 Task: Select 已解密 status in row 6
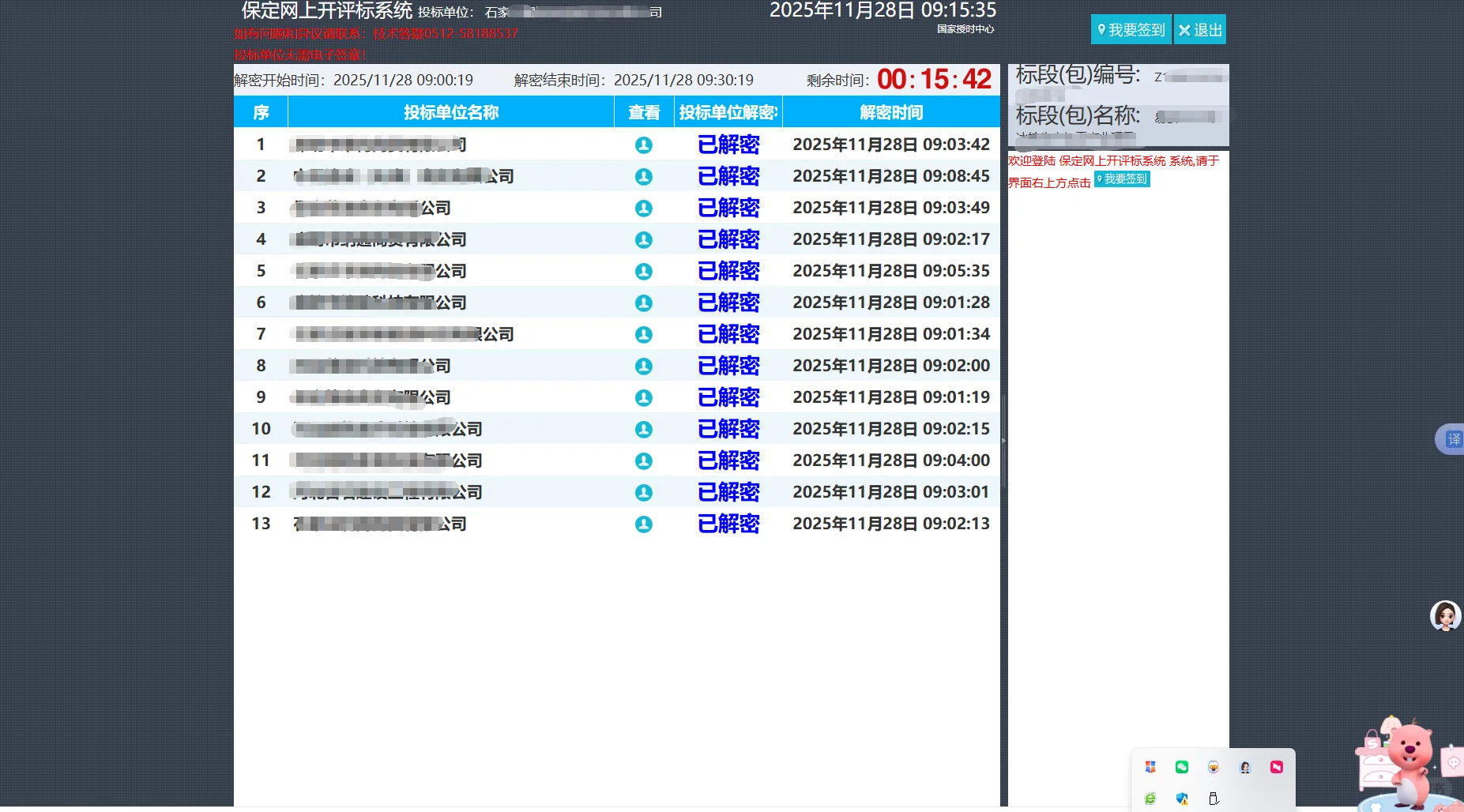(728, 303)
